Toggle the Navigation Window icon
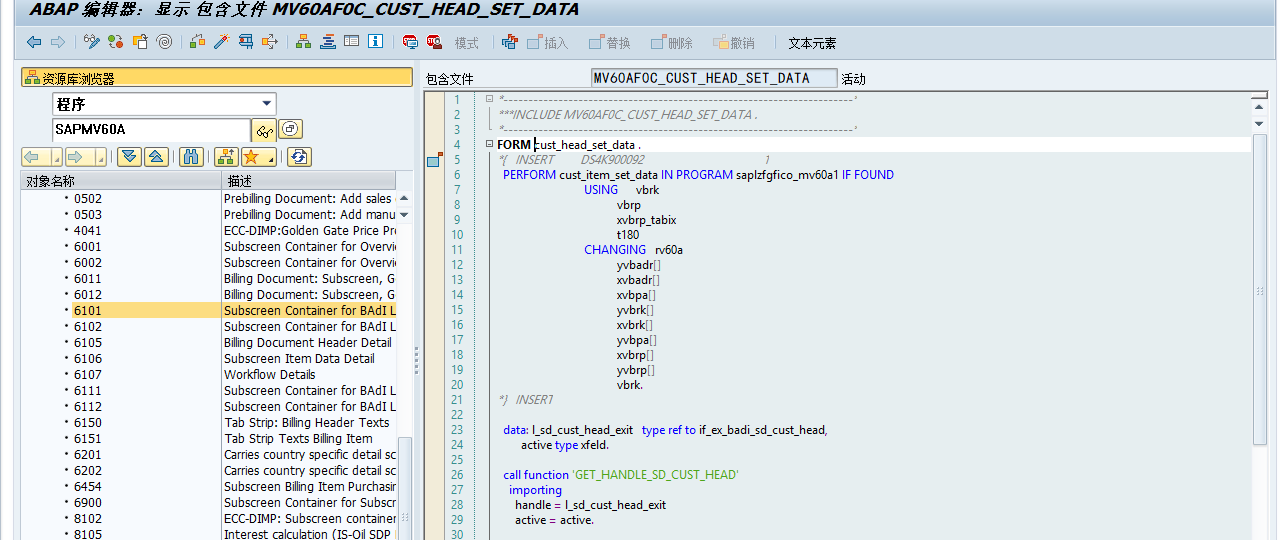 [327, 42]
